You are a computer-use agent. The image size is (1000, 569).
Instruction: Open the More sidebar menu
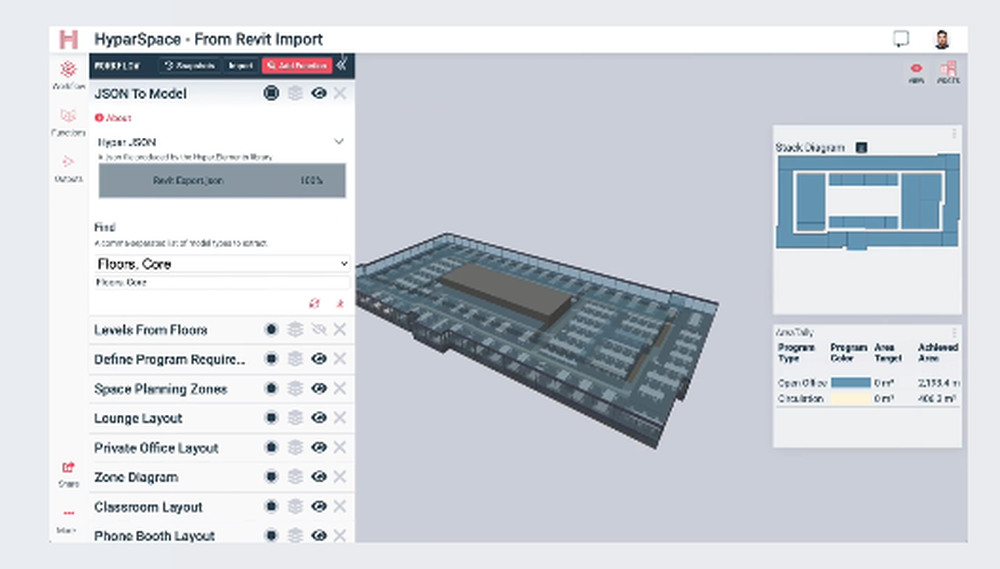68,520
